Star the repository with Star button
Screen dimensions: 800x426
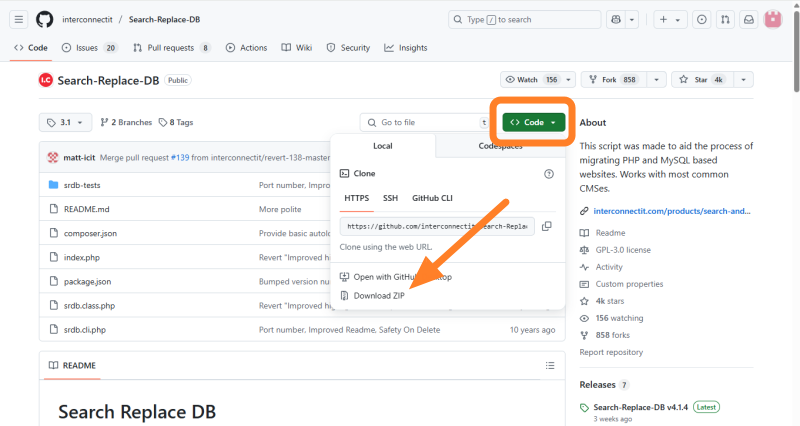click(x=703, y=80)
